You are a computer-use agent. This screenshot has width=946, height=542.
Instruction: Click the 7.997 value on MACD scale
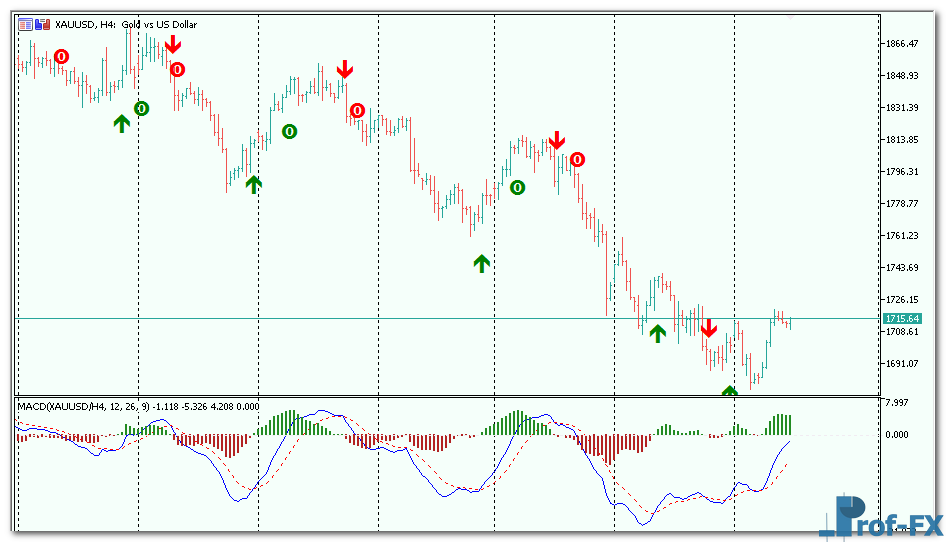click(896, 403)
